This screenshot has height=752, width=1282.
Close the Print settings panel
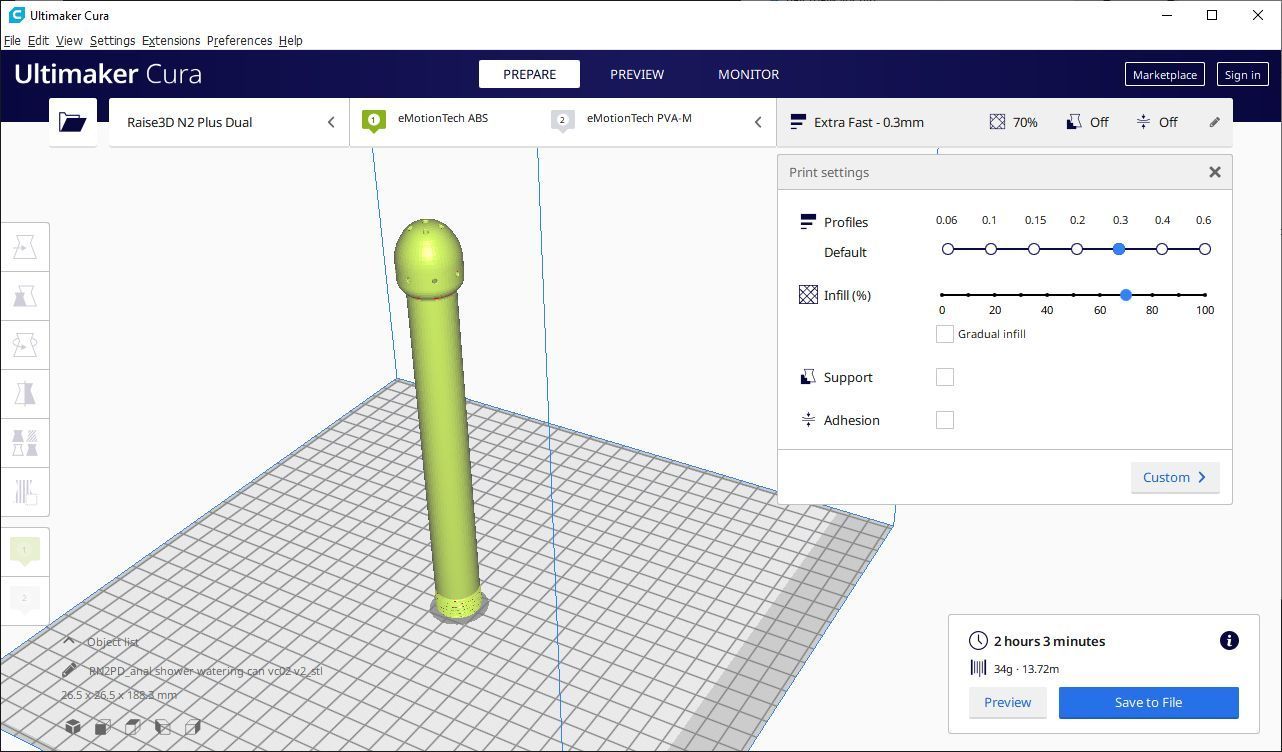1214,172
